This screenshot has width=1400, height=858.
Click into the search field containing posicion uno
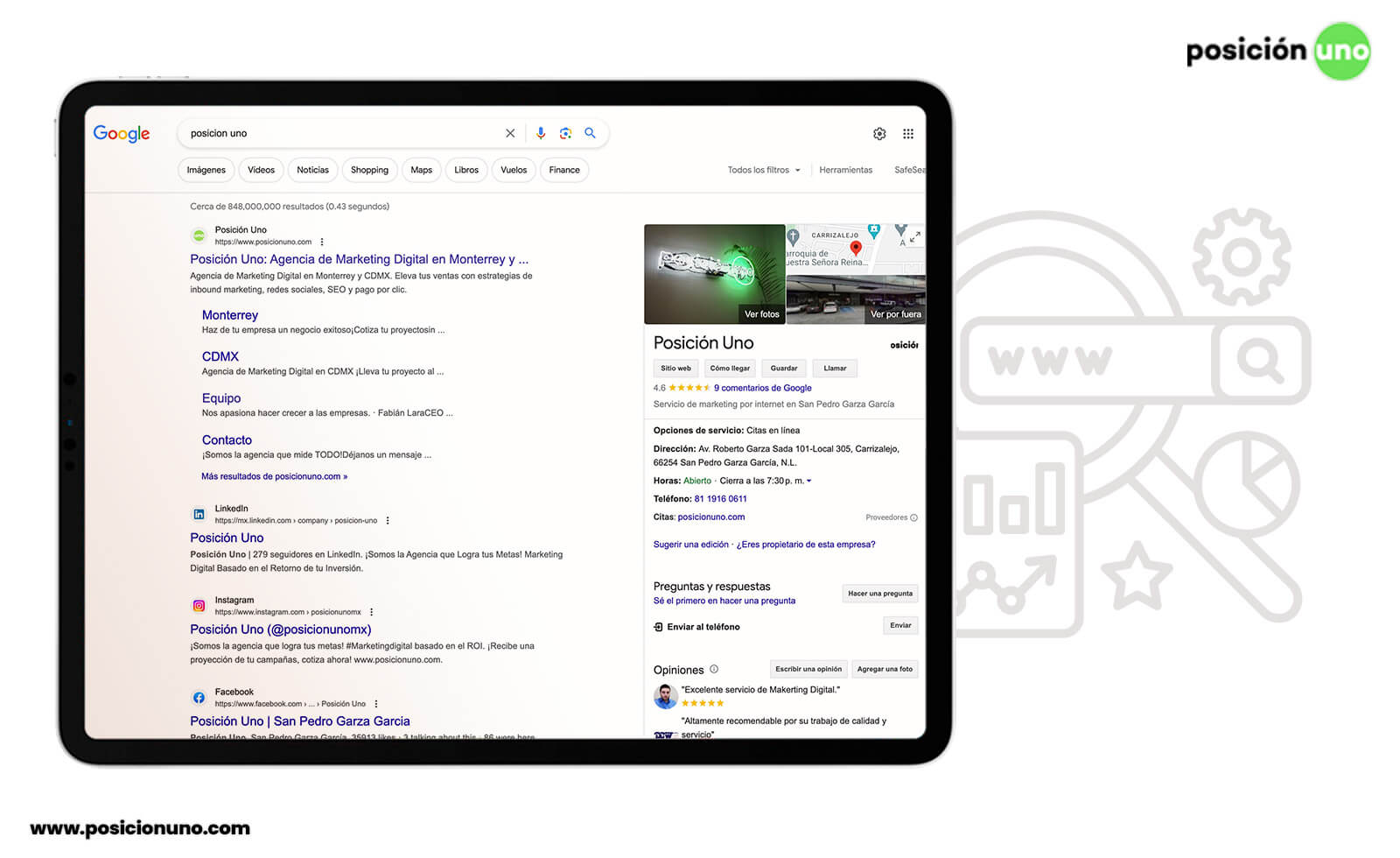[x=341, y=133]
